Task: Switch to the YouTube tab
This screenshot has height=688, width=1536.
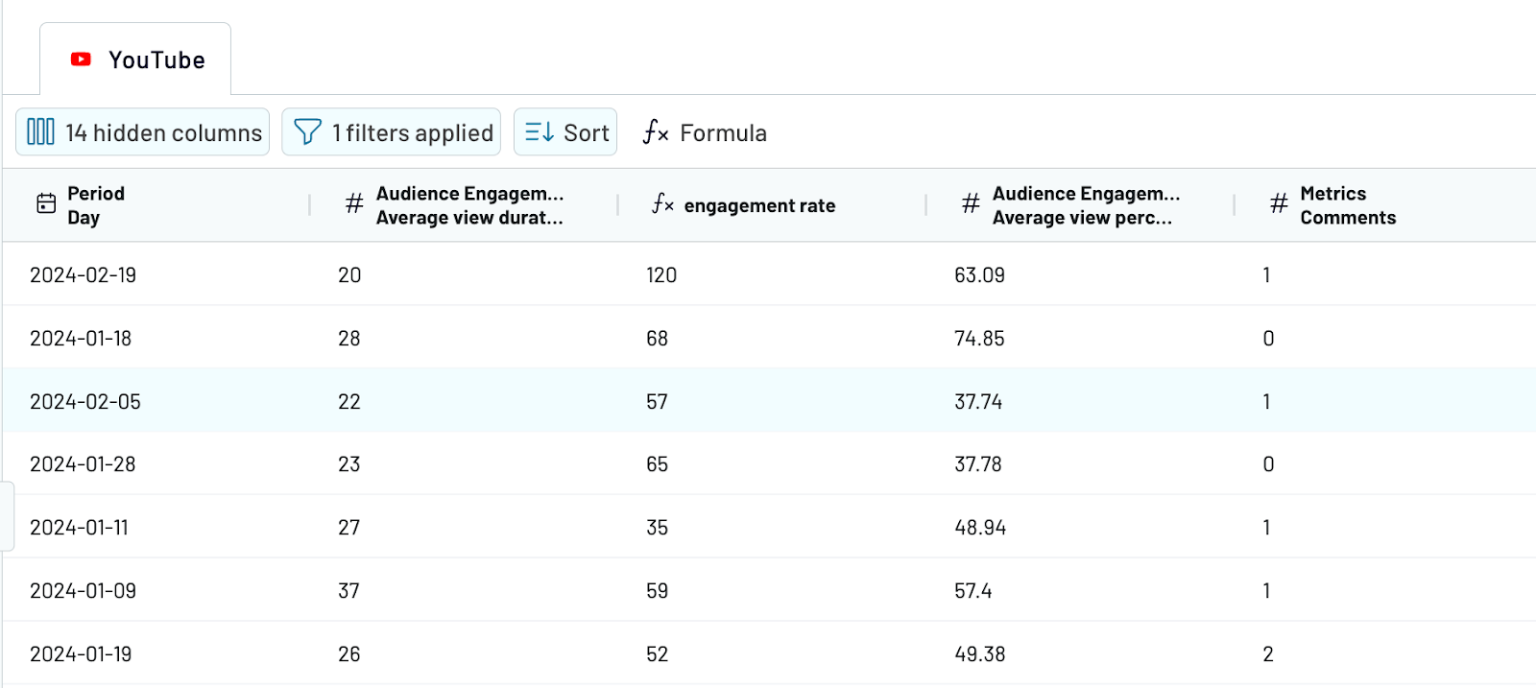Action: (x=155, y=59)
